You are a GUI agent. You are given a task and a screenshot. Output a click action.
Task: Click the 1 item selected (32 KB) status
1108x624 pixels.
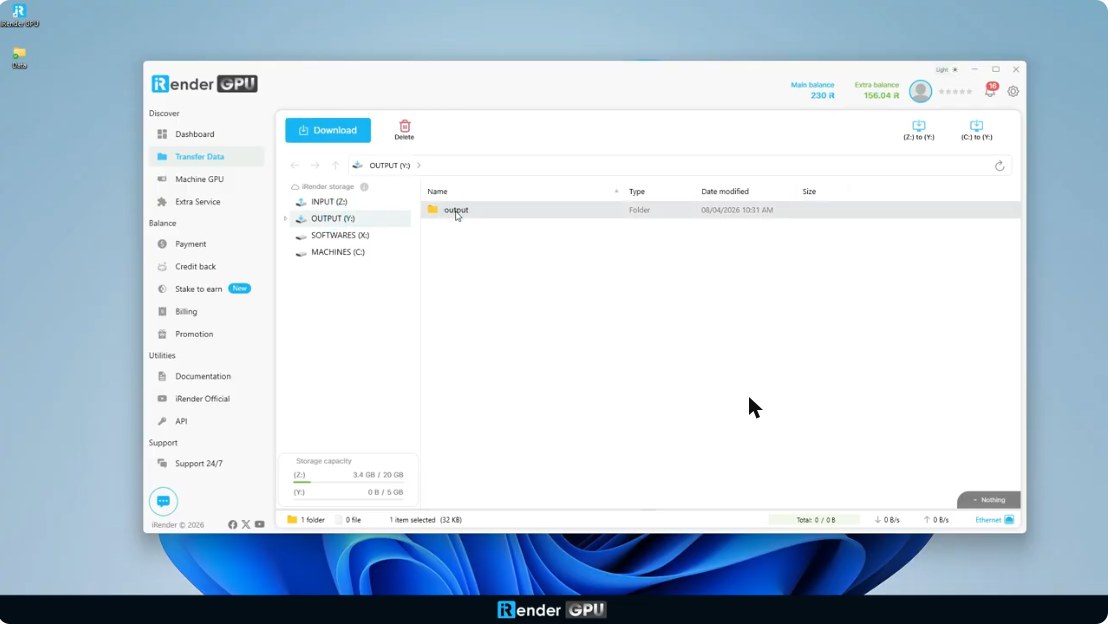point(425,519)
